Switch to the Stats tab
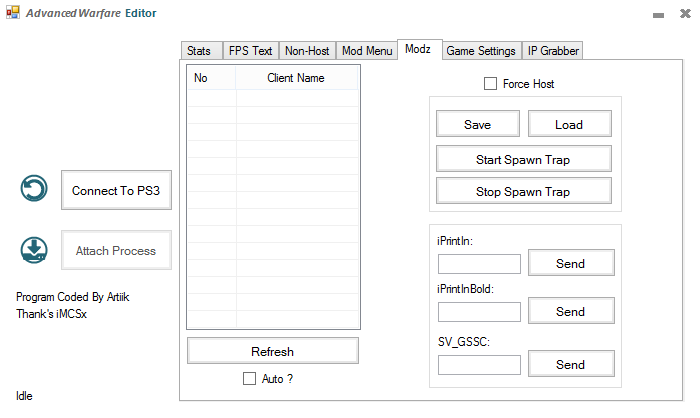700x418 pixels. coord(201,50)
